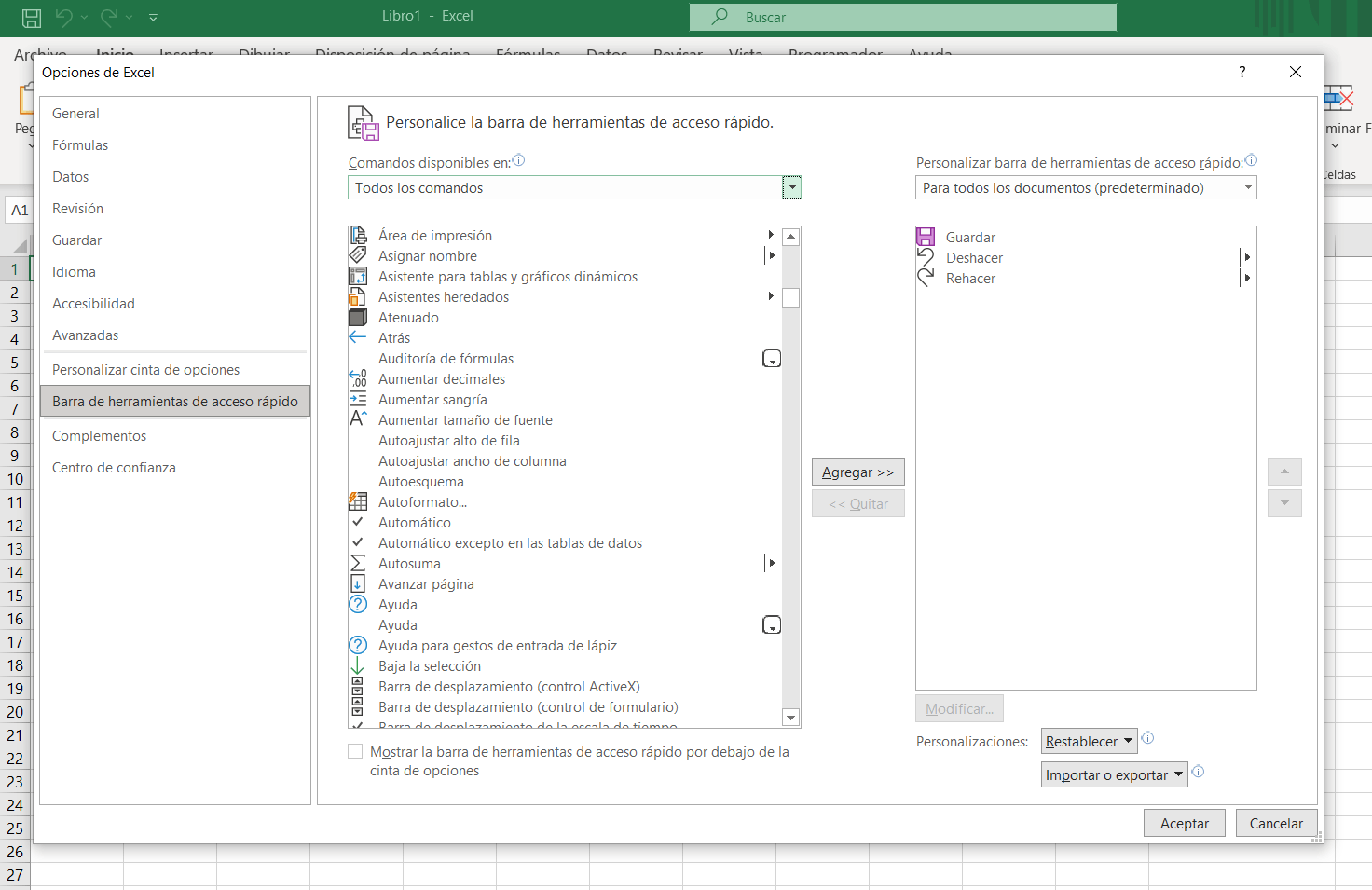Click the Guardar floppy icon in right list
Image resolution: width=1372 pixels, height=890 pixels.
pos(926,238)
